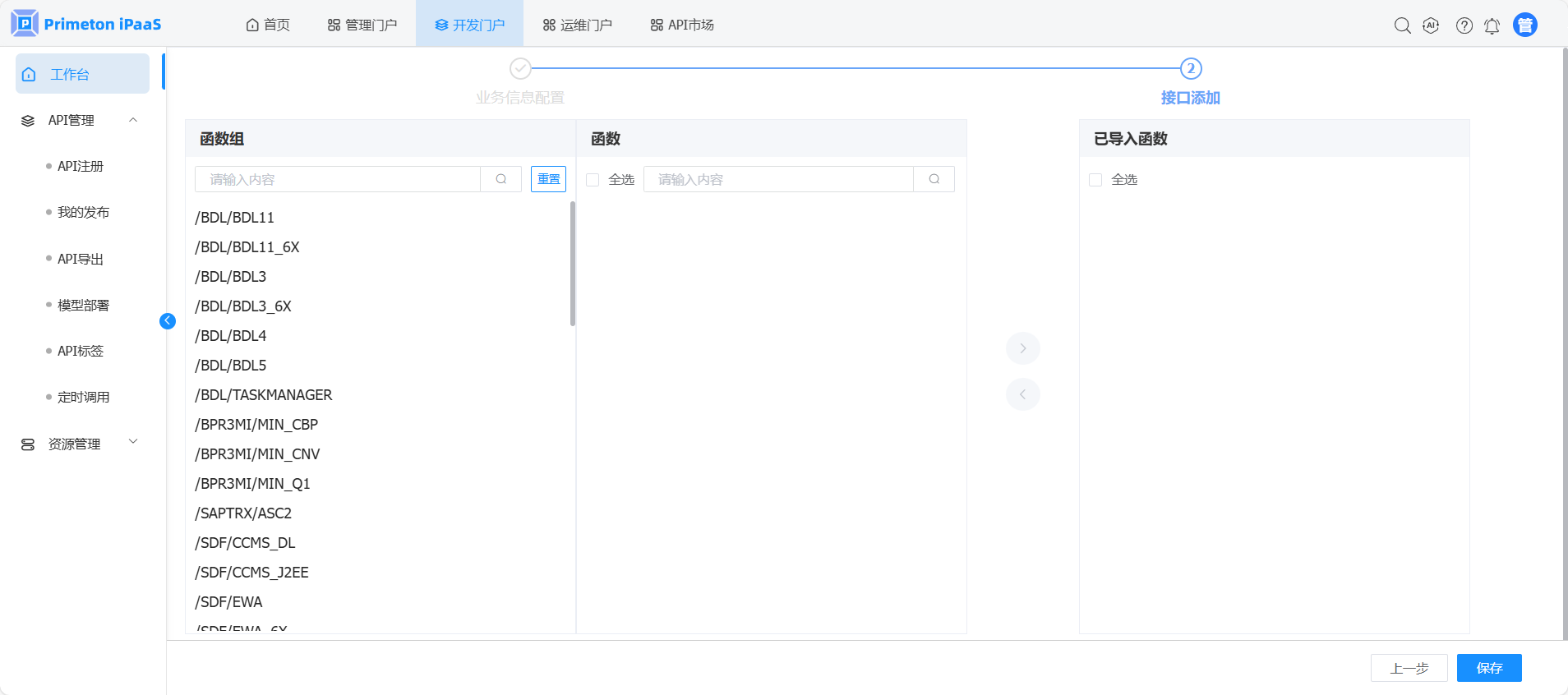Select the /BDL/TASKMANAGER function group
The height and width of the screenshot is (695, 1568).
(264, 395)
